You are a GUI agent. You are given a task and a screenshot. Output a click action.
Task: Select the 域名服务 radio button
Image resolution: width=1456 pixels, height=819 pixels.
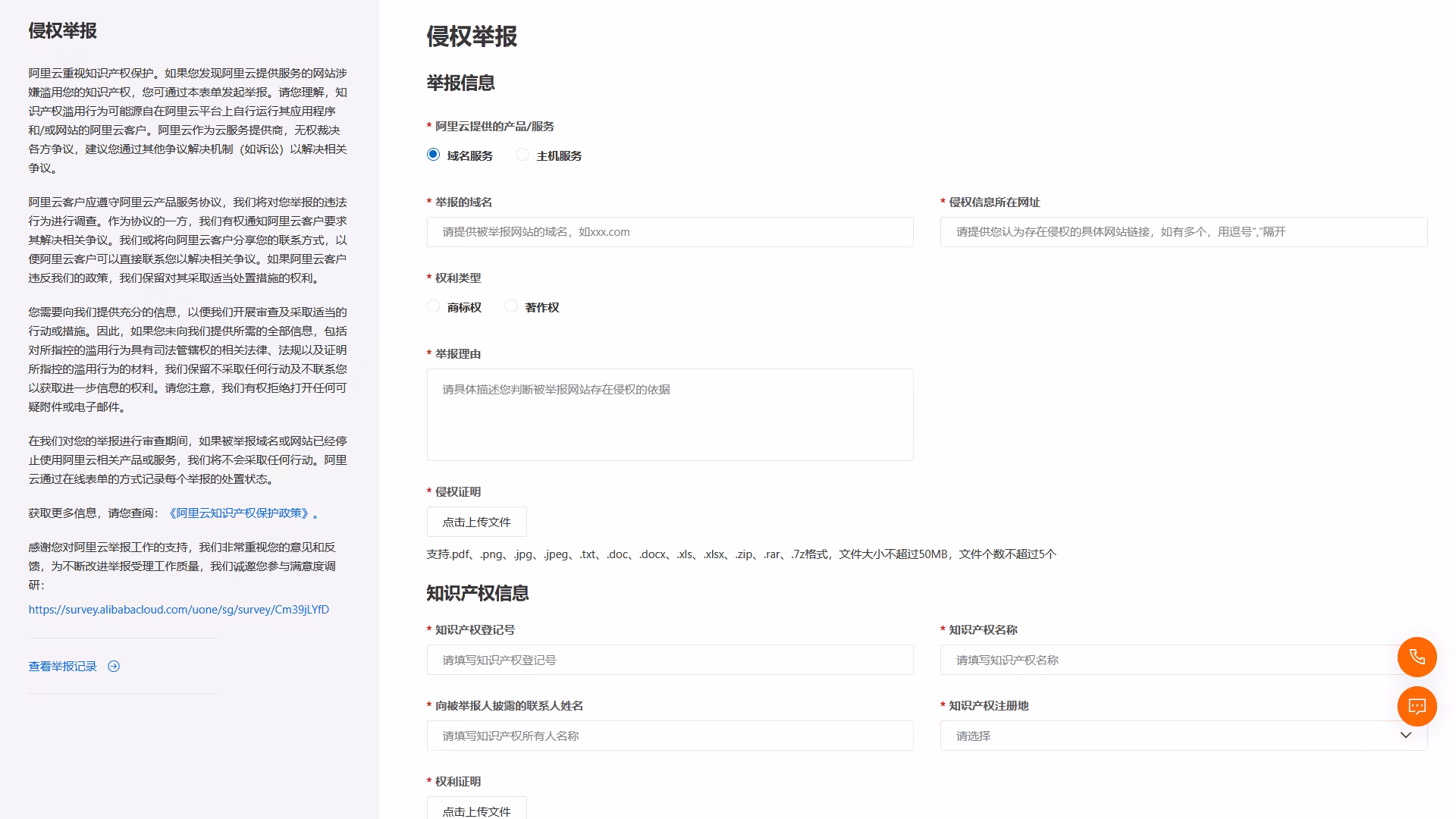pos(433,155)
